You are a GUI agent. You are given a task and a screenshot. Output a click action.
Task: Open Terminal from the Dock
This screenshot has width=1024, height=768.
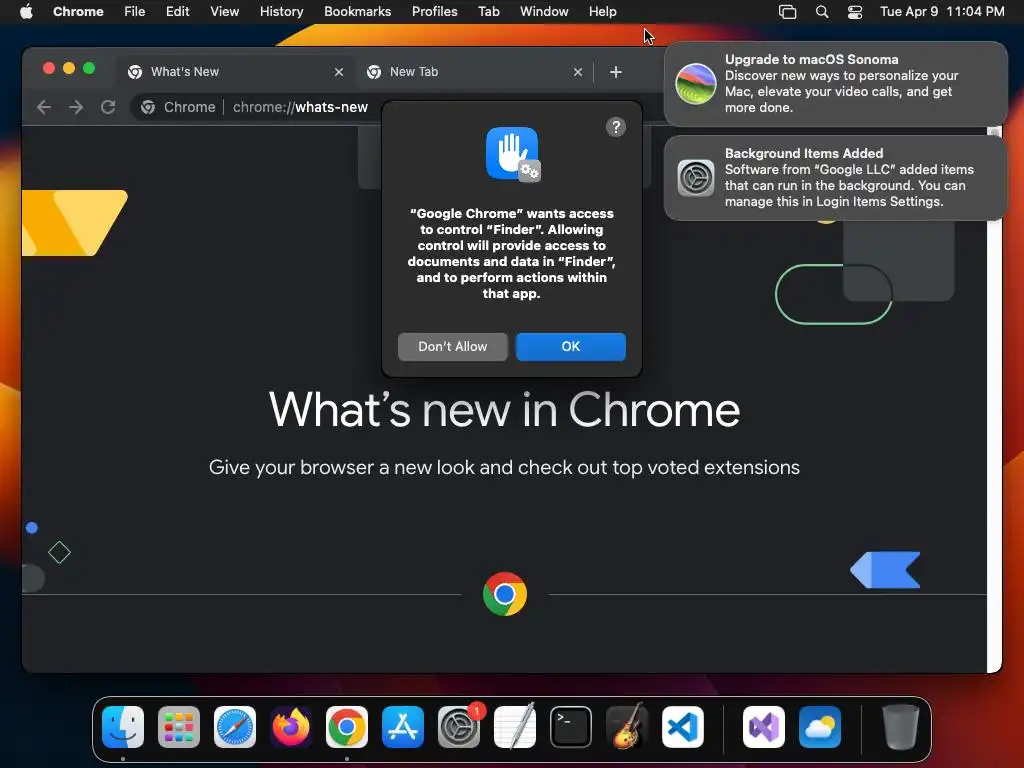point(571,726)
